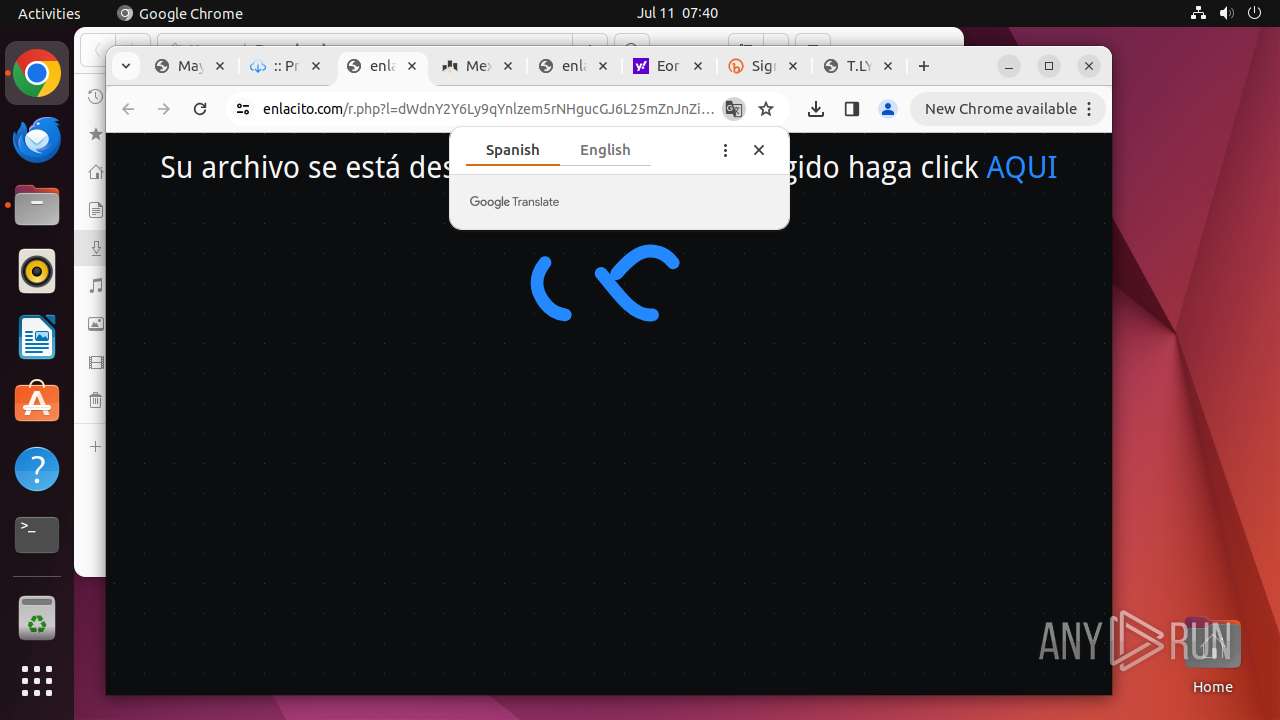
Task: Select English in the translate popup
Action: click(605, 150)
